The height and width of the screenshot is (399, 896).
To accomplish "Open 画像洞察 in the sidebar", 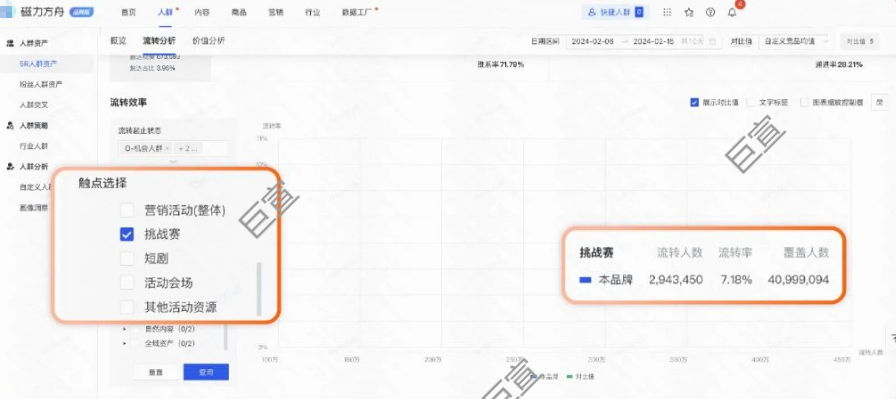I will tap(34, 208).
